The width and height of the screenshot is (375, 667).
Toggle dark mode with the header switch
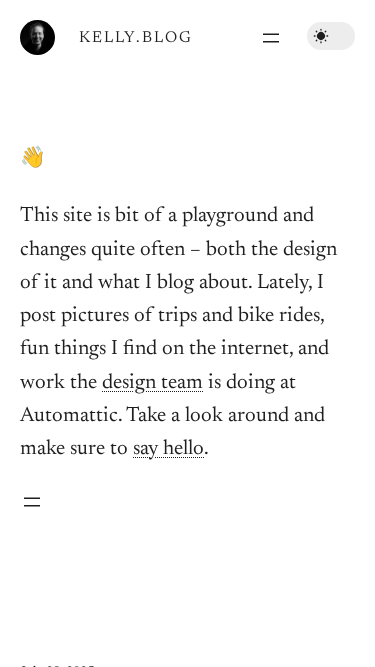(331, 36)
